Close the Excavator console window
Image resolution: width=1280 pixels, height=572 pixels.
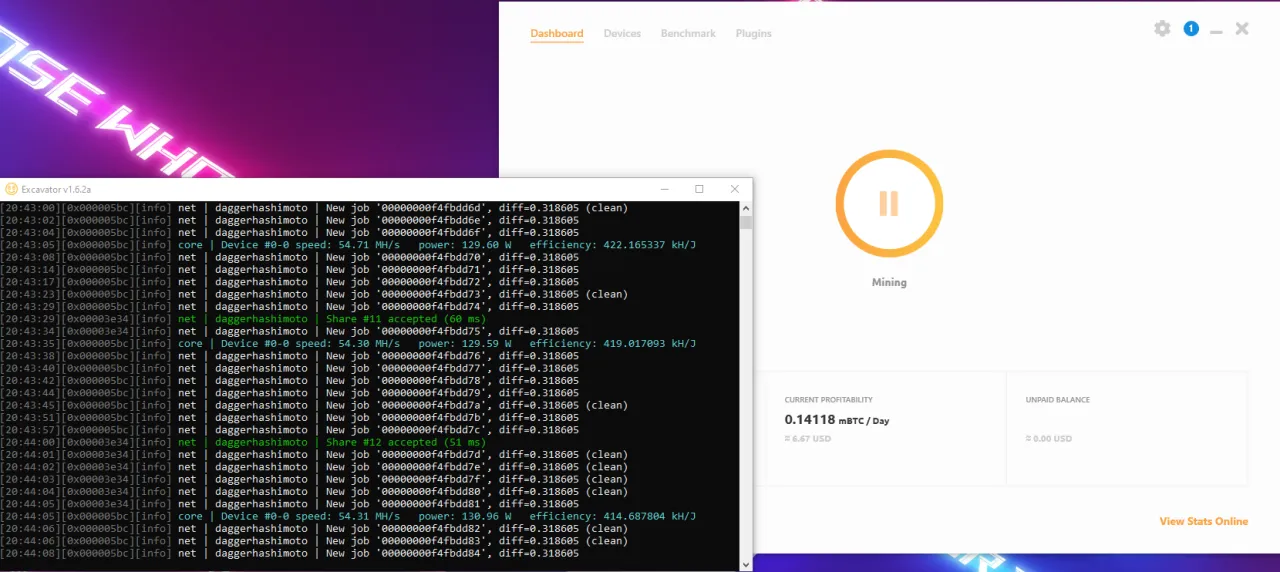[x=736, y=189]
